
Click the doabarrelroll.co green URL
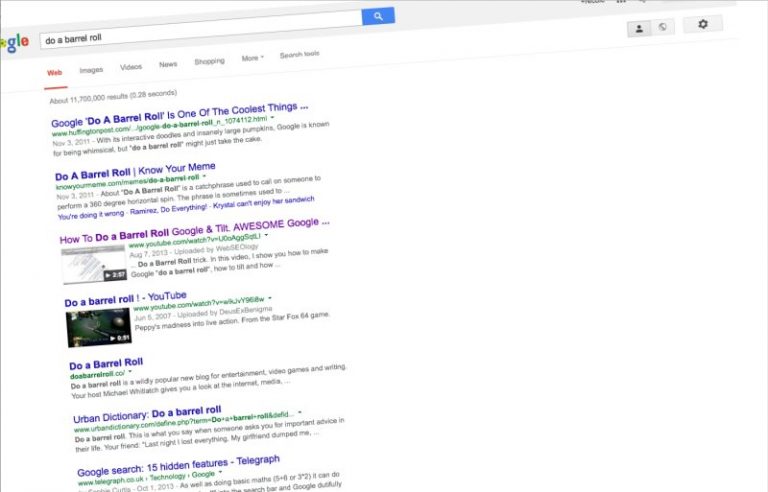click(97, 374)
